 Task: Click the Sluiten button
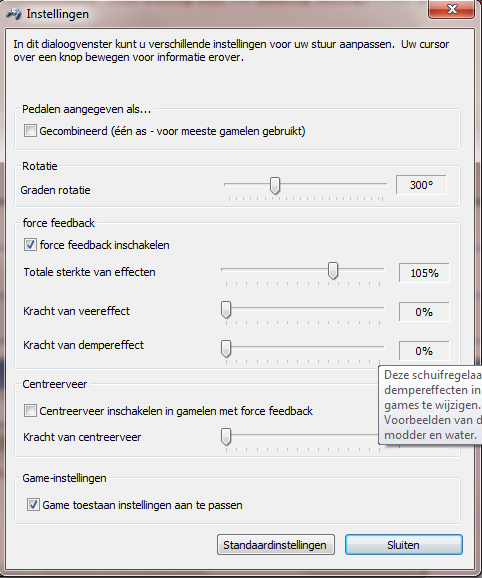pos(404,545)
